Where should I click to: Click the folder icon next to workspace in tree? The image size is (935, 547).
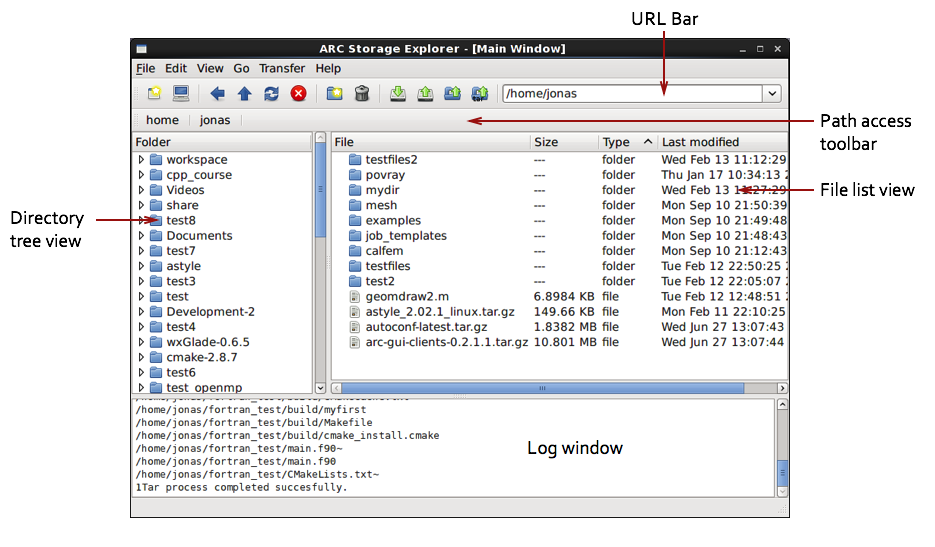[156, 159]
